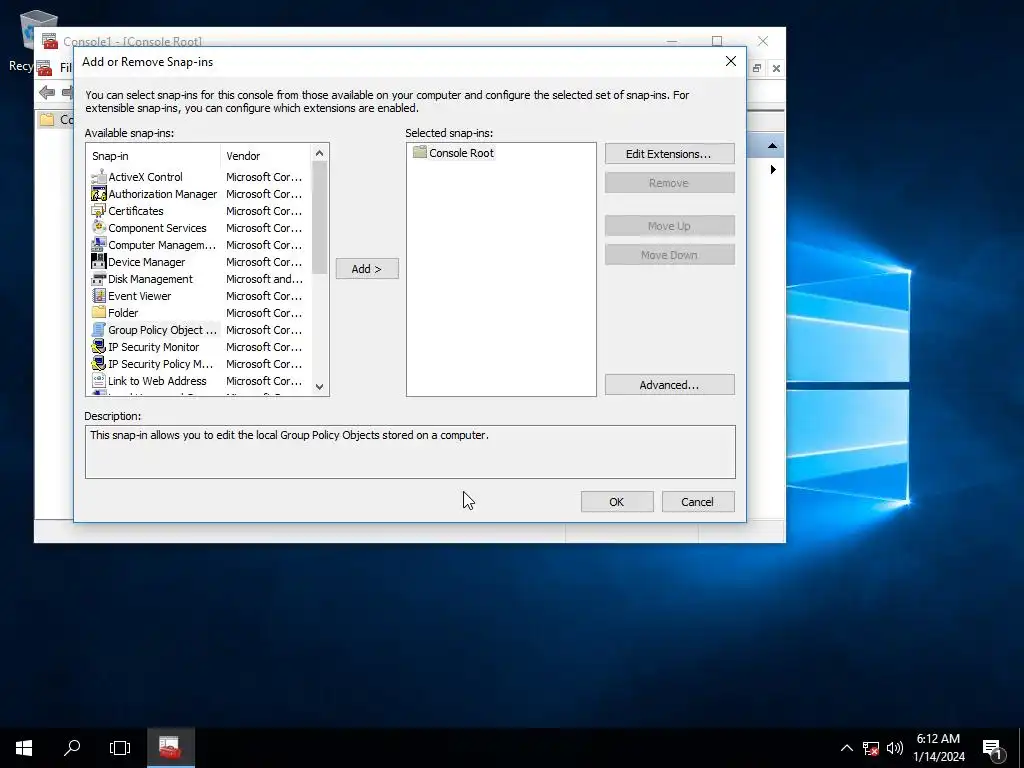Sort by the Snap-in column header

pyautogui.click(x=154, y=155)
